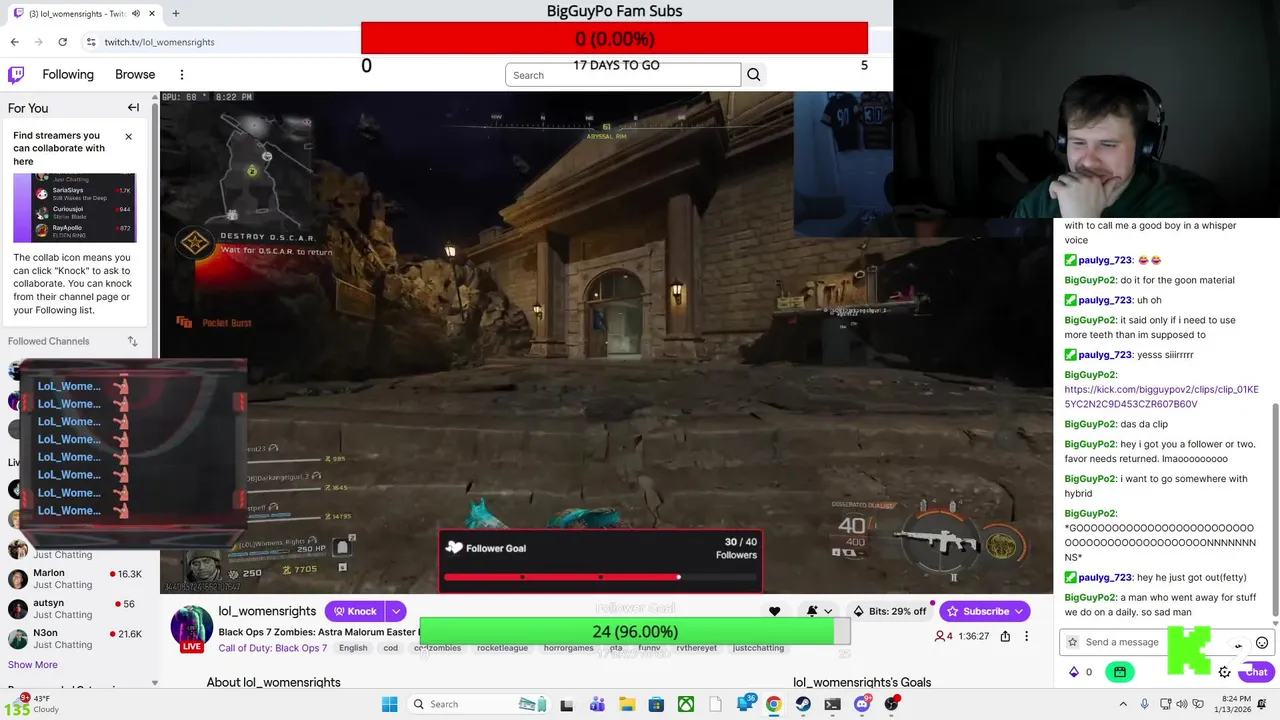This screenshot has height=720, width=1280.
Task: Send message with the Chat button
Action: click(x=1256, y=672)
